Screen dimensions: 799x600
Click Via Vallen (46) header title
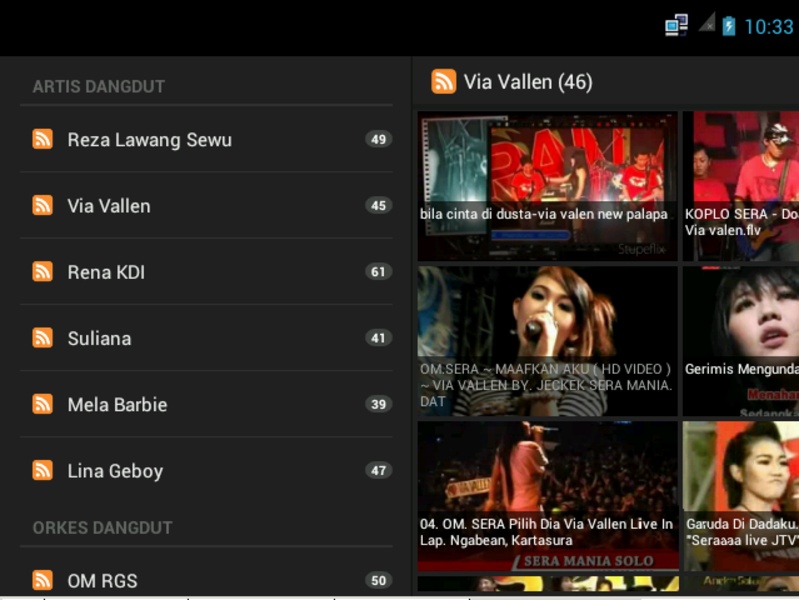pyautogui.click(x=528, y=82)
